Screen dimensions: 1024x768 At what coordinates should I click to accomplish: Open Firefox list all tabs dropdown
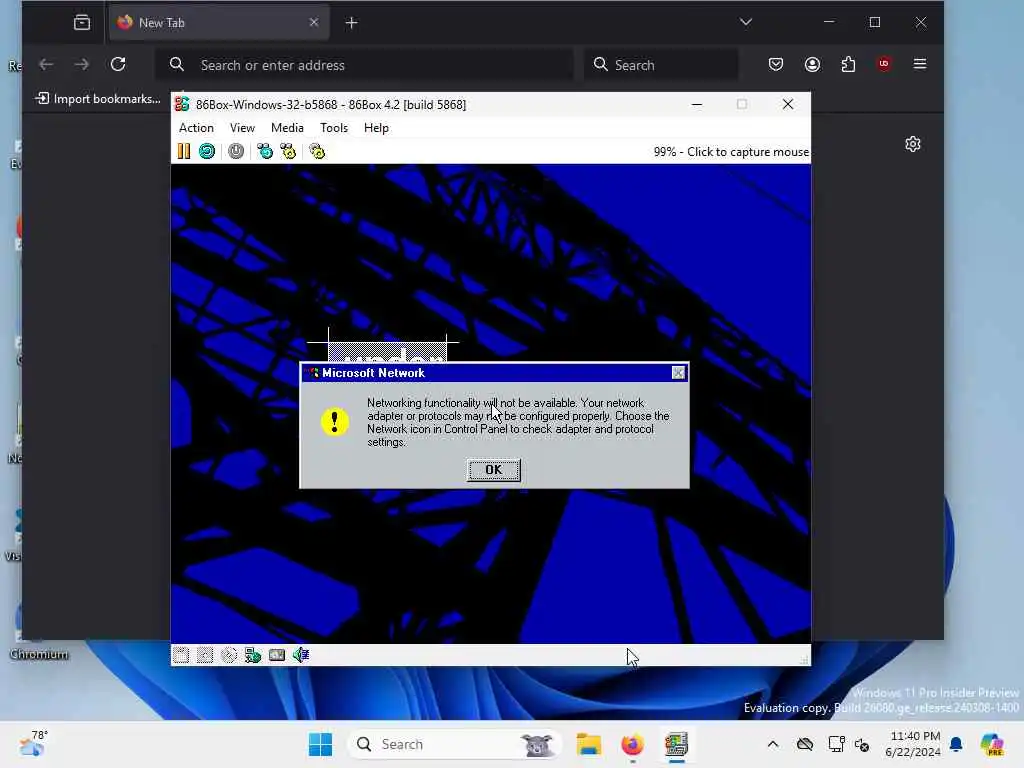746,22
